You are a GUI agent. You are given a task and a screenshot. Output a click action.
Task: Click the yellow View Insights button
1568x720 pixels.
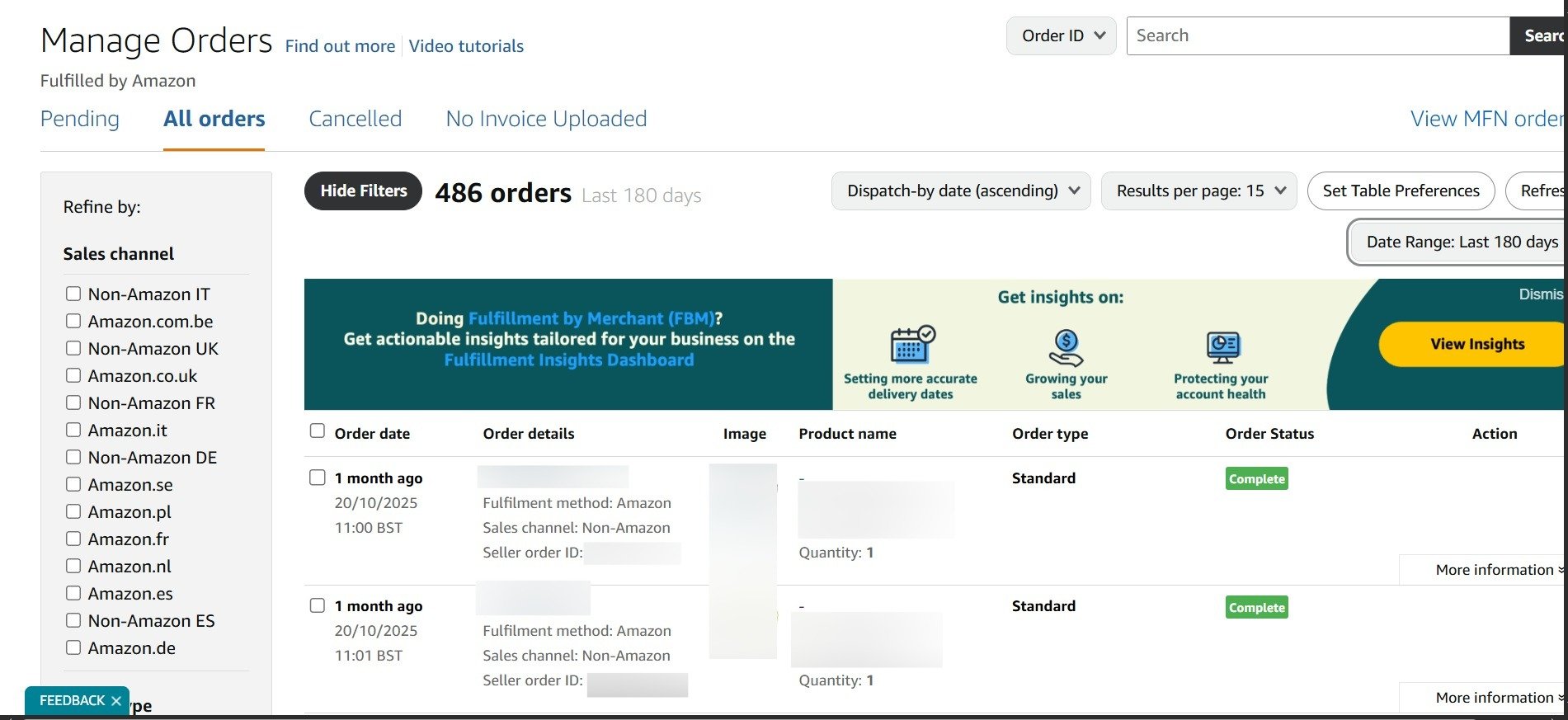pyautogui.click(x=1476, y=344)
